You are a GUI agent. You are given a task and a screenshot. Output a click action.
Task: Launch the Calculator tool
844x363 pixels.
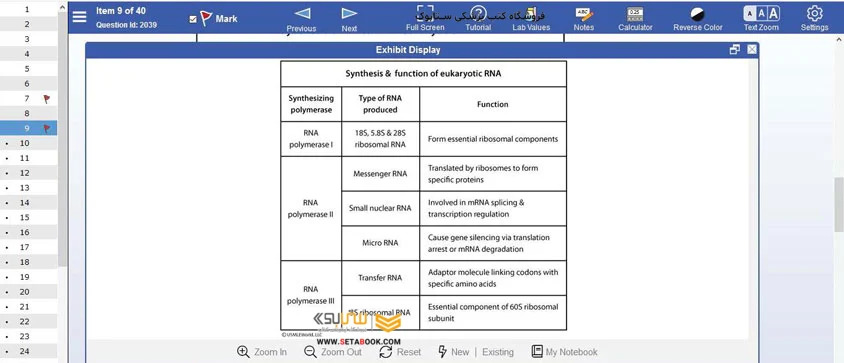[x=635, y=19]
